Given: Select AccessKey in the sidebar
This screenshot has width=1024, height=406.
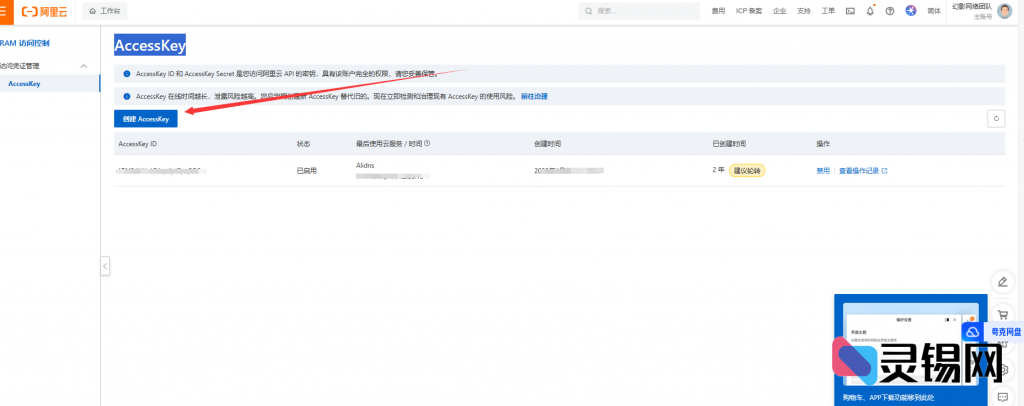Looking at the screenshot, I should click(x=24, y=84).
